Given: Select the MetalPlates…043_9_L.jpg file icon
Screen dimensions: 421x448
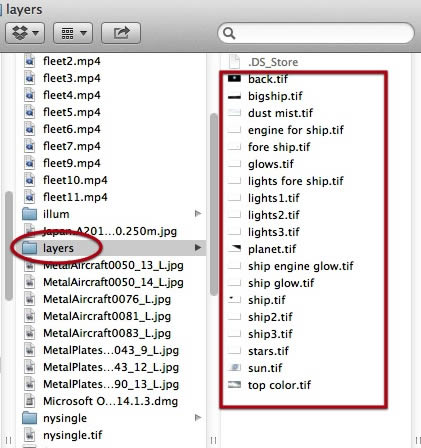Looking at the screenshot, I should coord(30,350).
